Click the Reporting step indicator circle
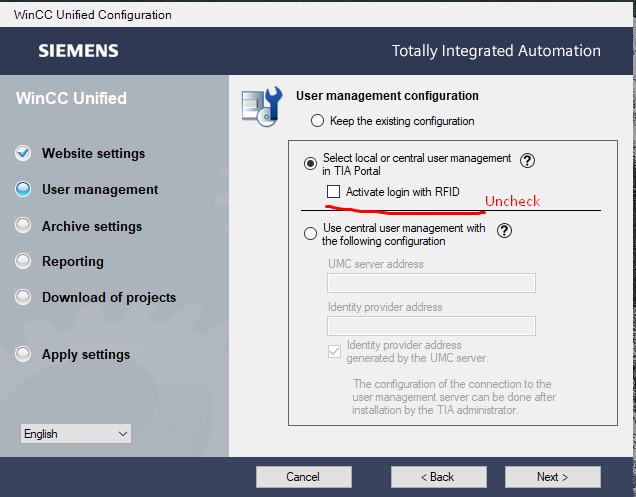Image resolution: width=636 pixels, height=497 pixels. [23, 261]
